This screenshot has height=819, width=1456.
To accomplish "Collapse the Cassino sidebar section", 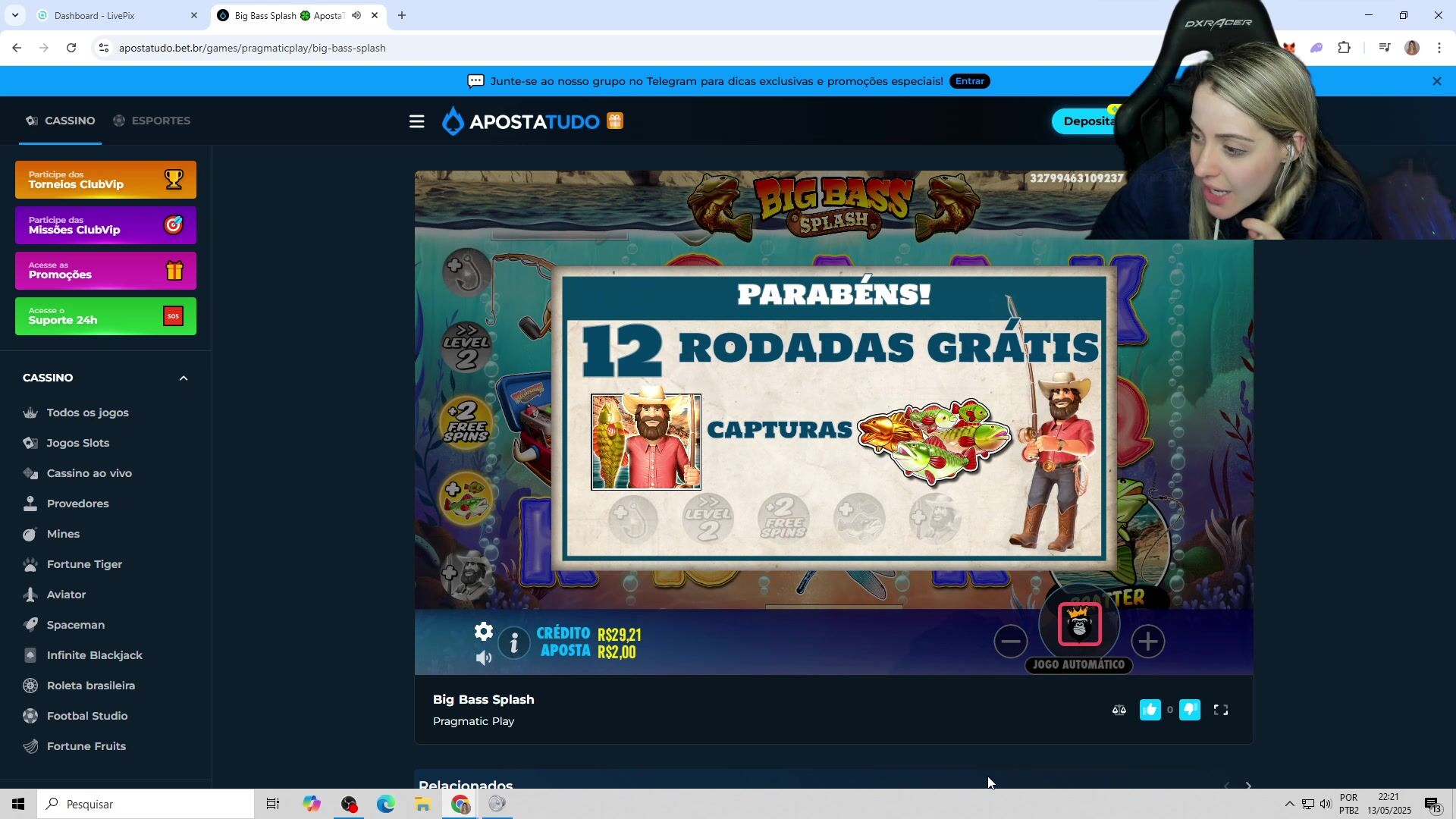I will 183,378.
